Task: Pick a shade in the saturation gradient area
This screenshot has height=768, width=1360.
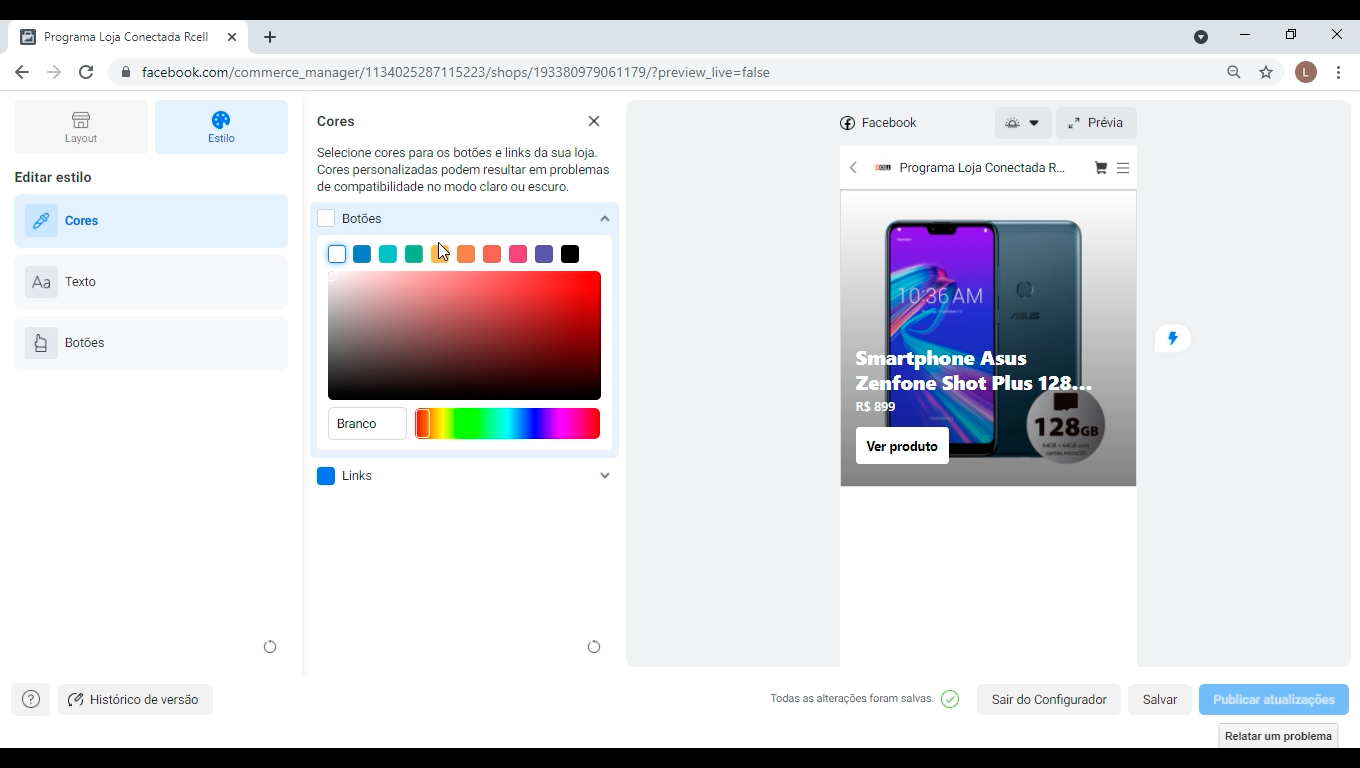Action: [464, 335]
